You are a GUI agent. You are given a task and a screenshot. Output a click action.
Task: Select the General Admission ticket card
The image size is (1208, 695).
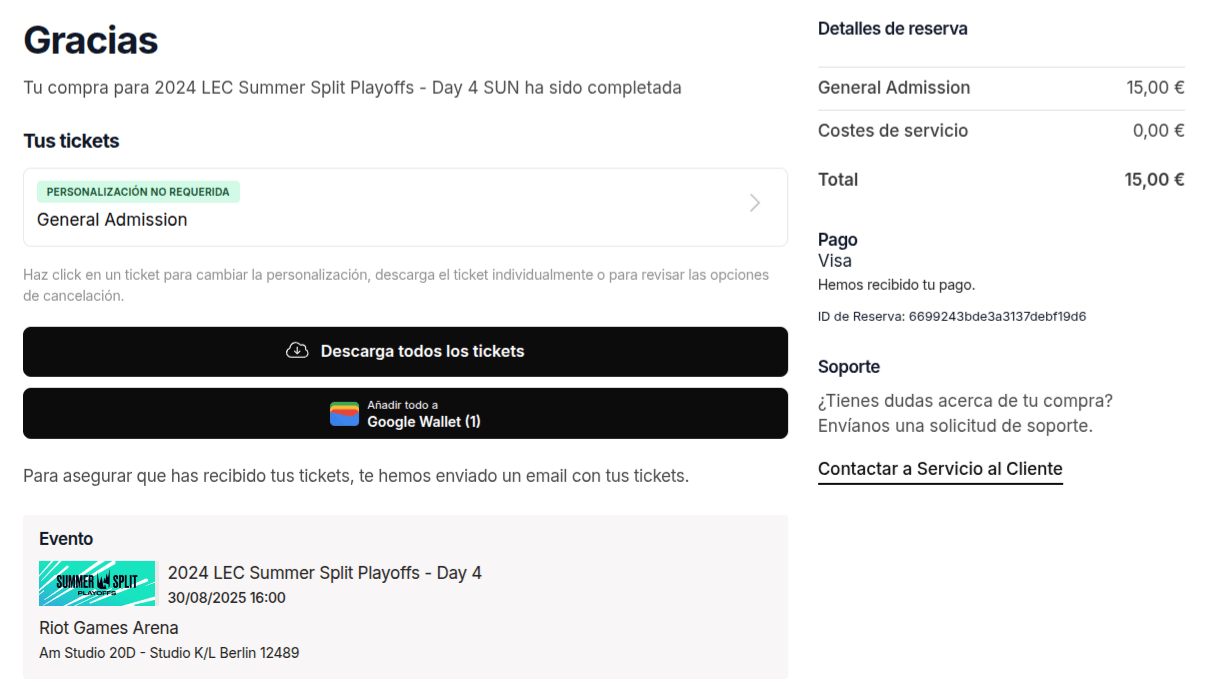[x=405, y=207]
